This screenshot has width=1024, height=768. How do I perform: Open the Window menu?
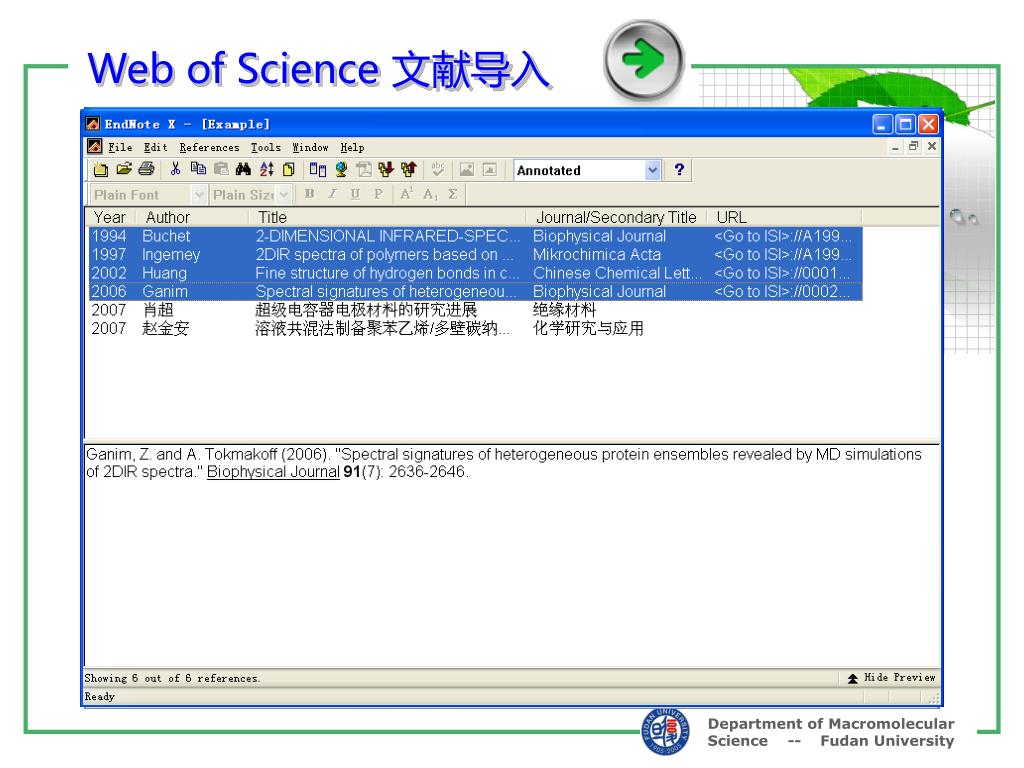coord(310,148)
